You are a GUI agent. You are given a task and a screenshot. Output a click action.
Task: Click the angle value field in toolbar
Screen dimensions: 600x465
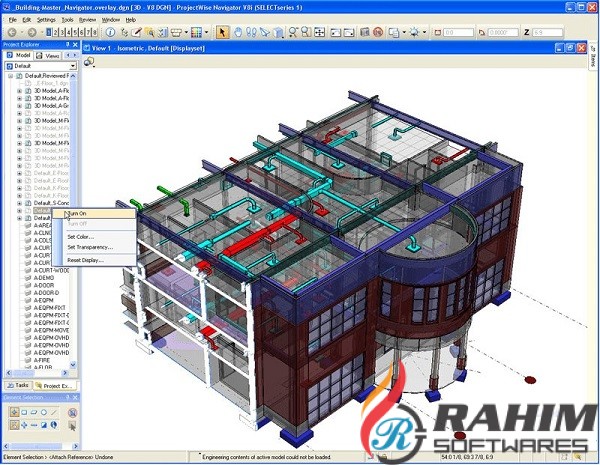tap(503, 33)
